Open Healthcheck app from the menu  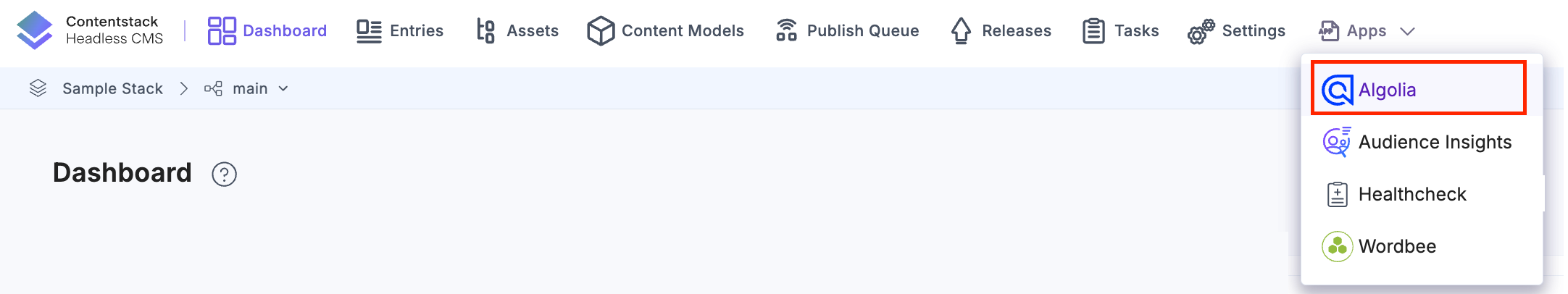(x=1411, y=194)
